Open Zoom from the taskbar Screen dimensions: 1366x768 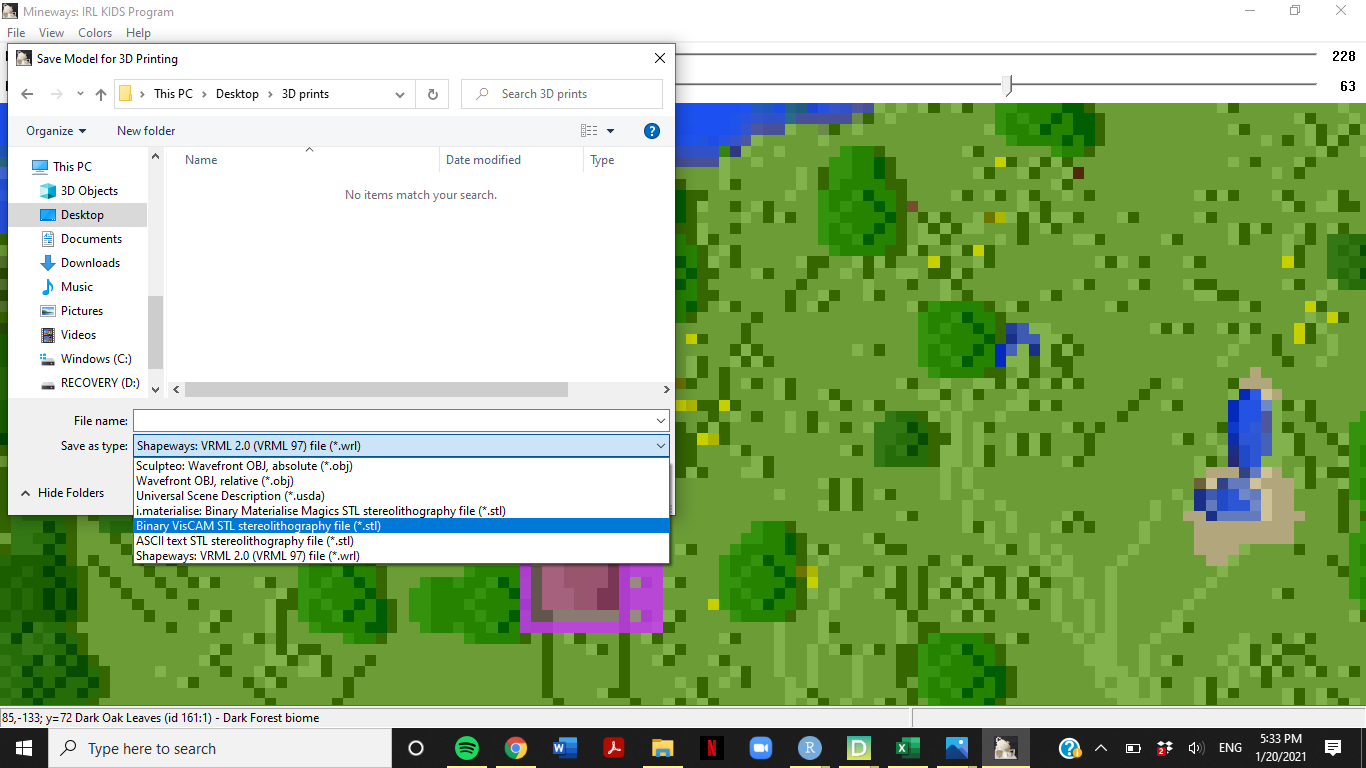point(760,748)
